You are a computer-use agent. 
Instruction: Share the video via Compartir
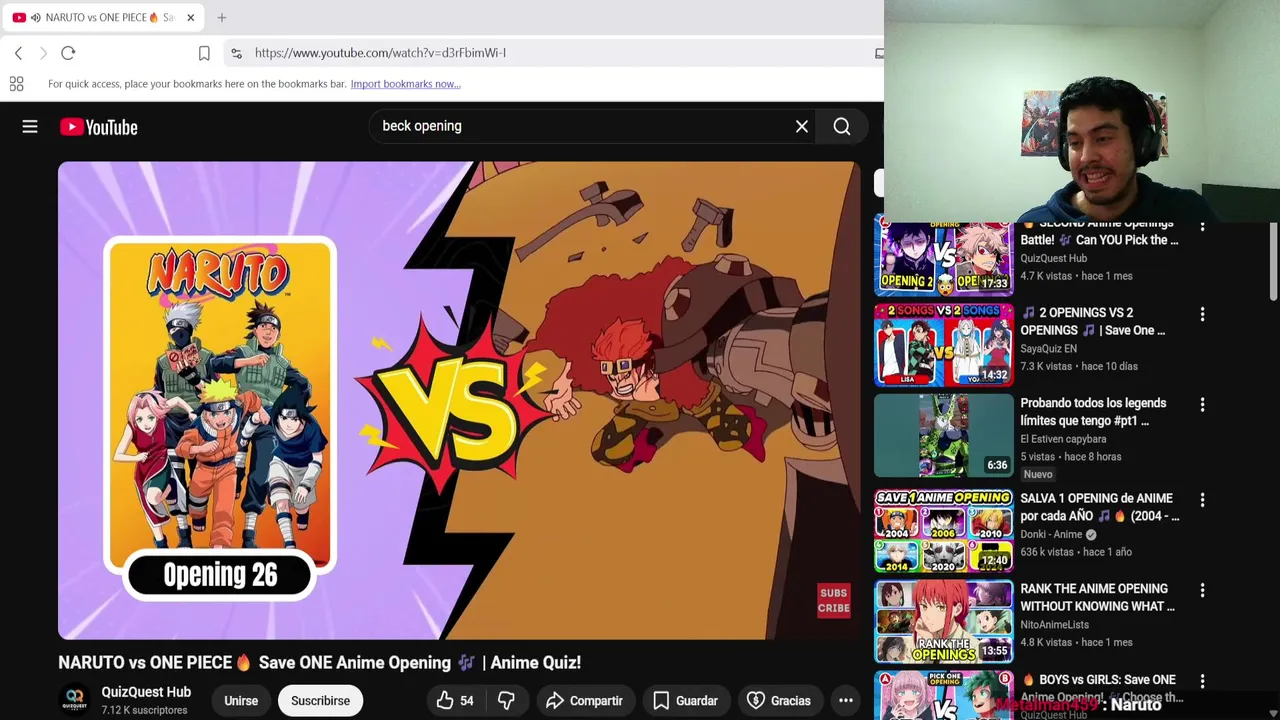(x=584, y=701)
